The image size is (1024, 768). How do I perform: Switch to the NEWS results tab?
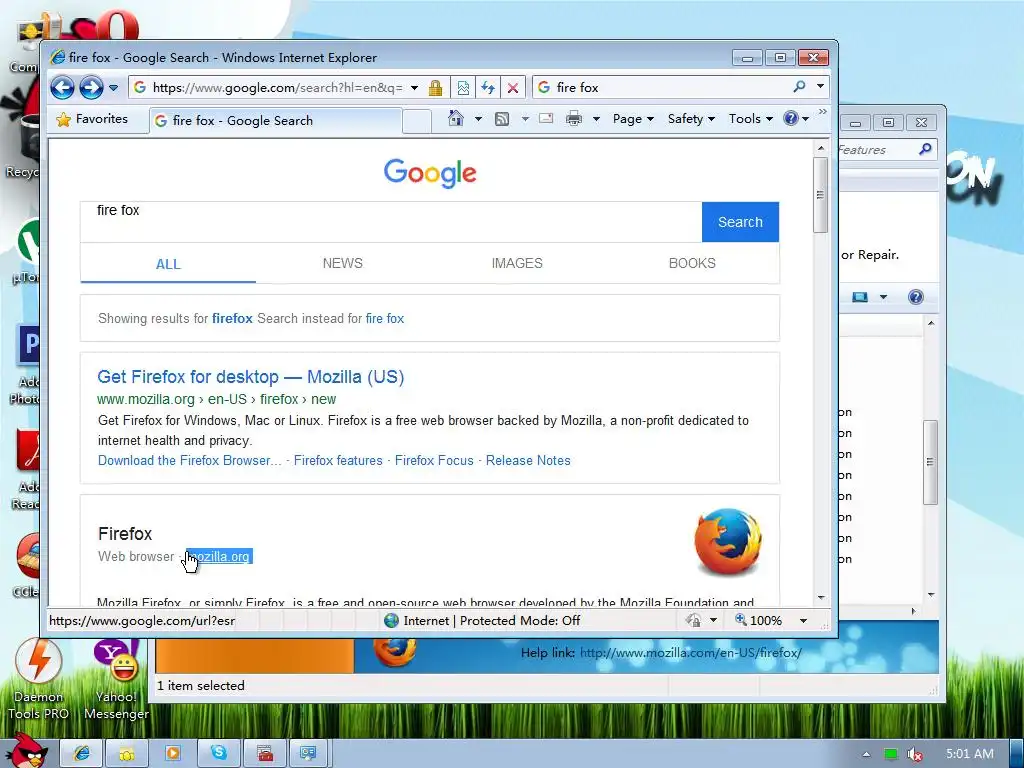pos(342,263)
